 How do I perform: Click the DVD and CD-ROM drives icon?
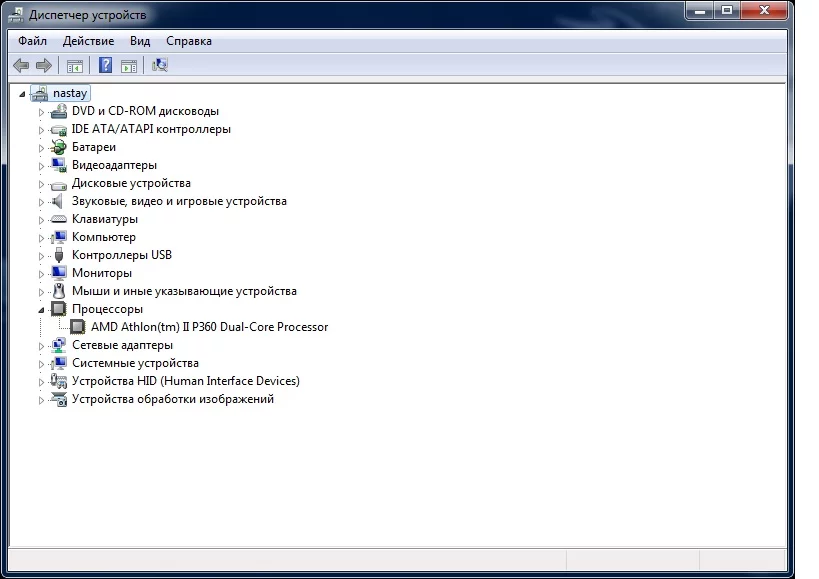58,111
